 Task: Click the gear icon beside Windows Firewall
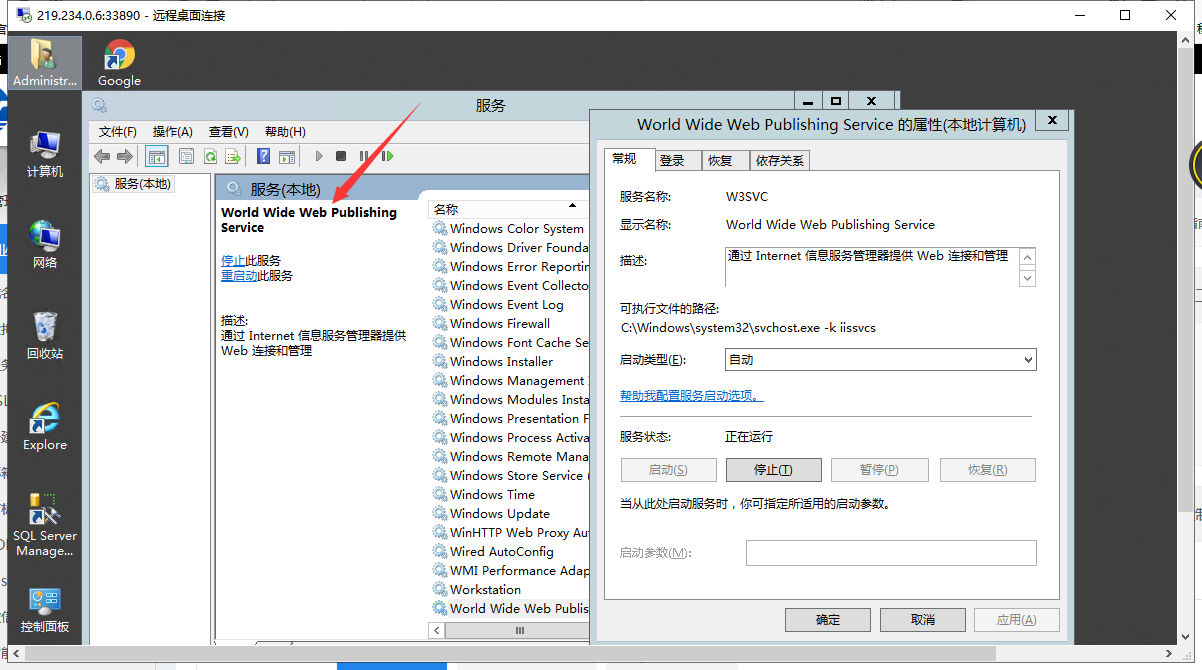tap(440, 324)
